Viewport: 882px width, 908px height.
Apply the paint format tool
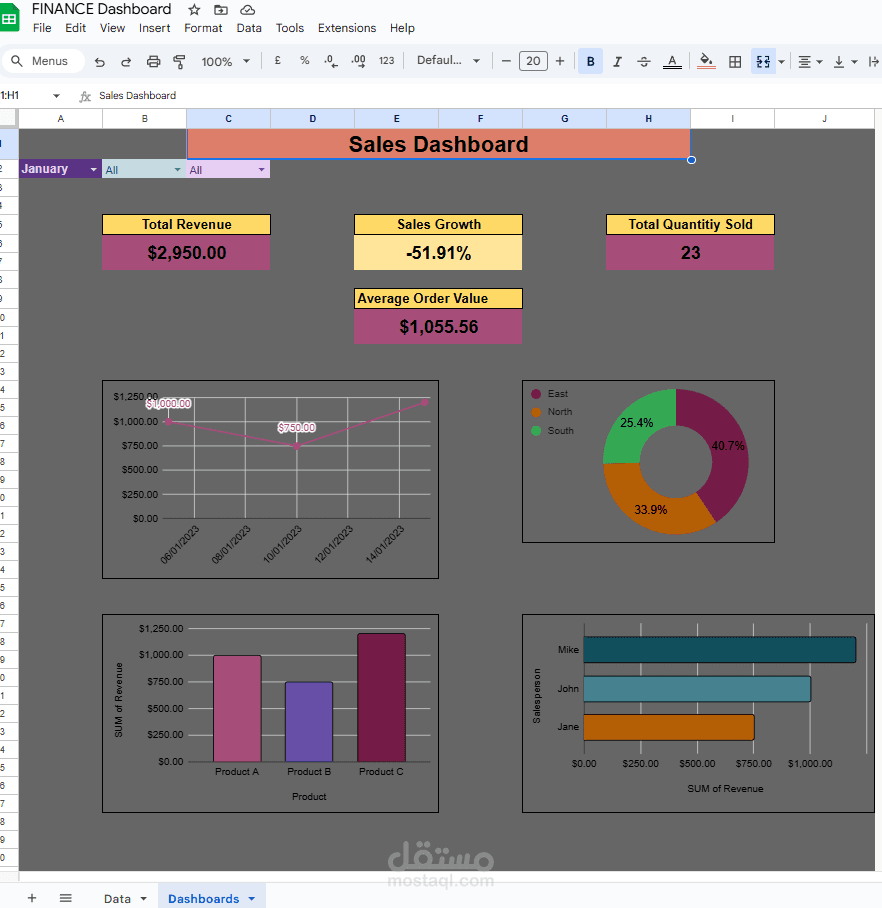pyautogui.click(x=180, y=61)
